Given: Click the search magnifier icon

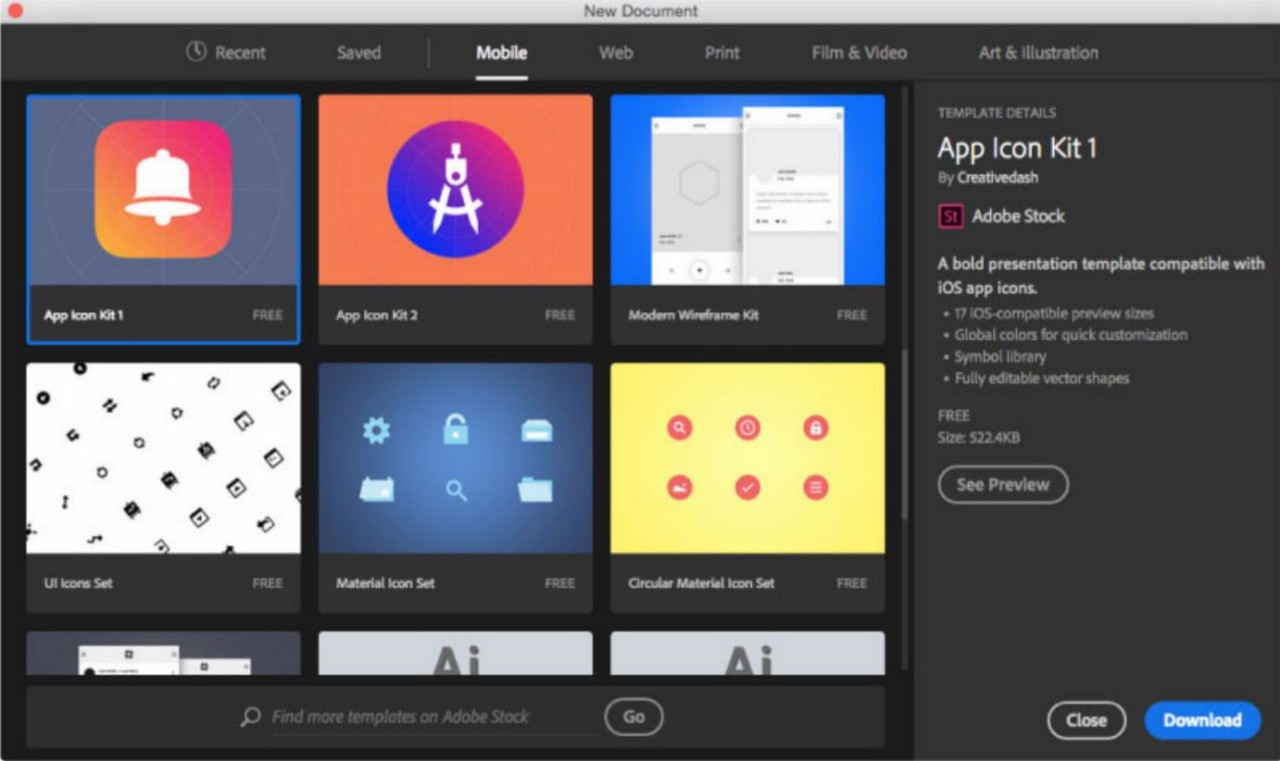Looking at the screenshot, I should point(251,717).
